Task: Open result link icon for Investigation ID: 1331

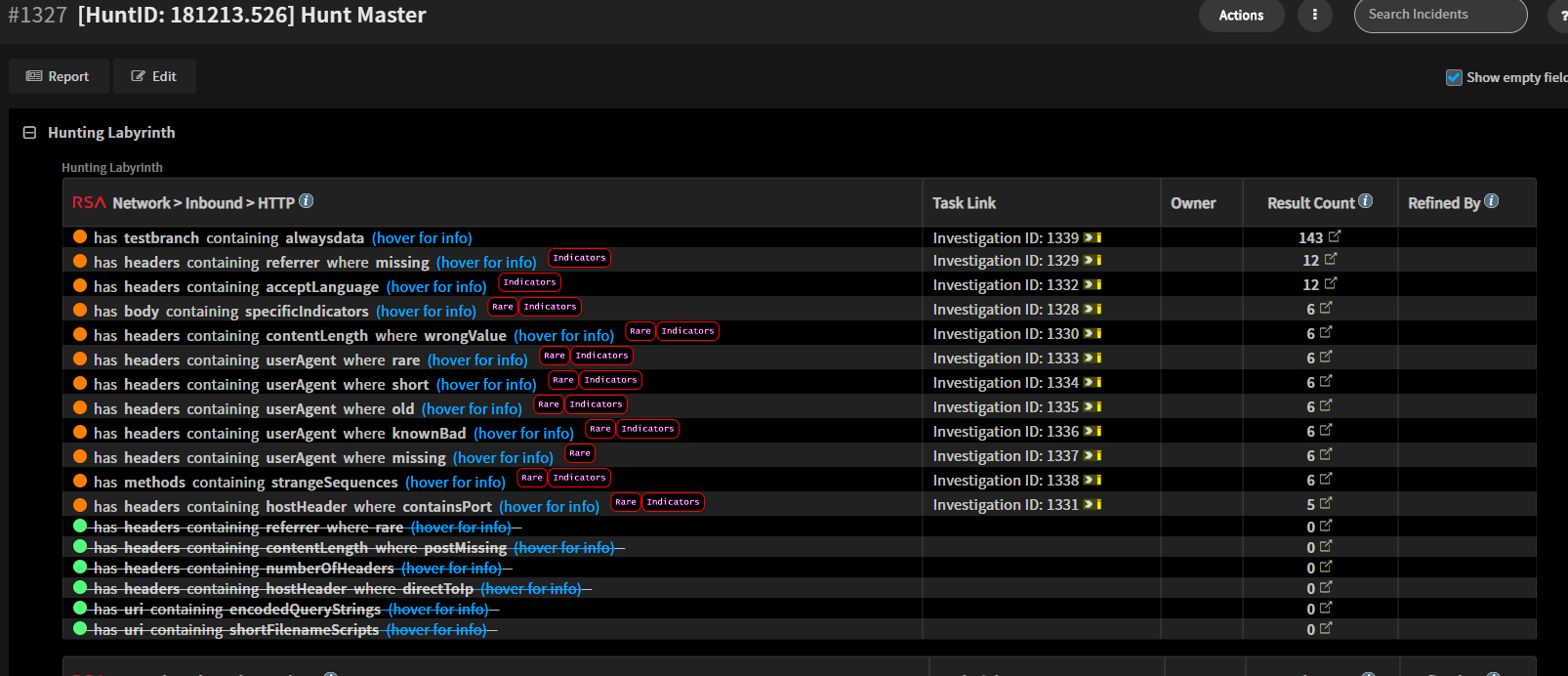Action: pos(1326,503)
